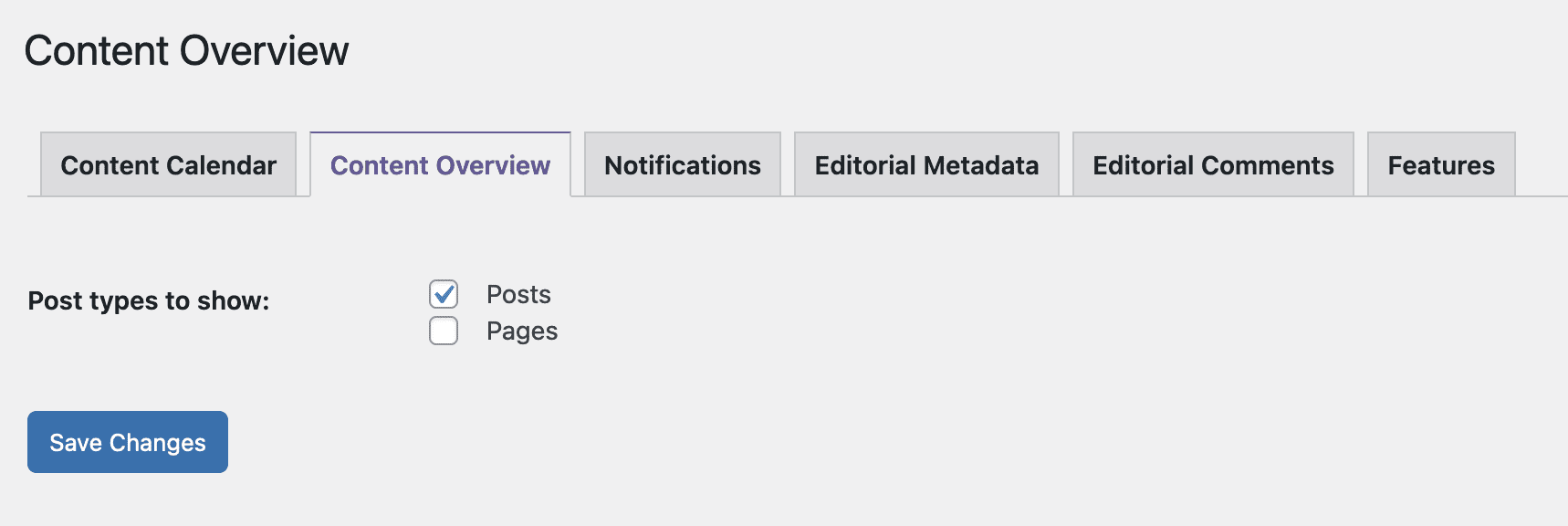Open the Features settings section
The height and width of the screenshot is (526, 1568).
pyautogui.click(x=1440, y=164)
